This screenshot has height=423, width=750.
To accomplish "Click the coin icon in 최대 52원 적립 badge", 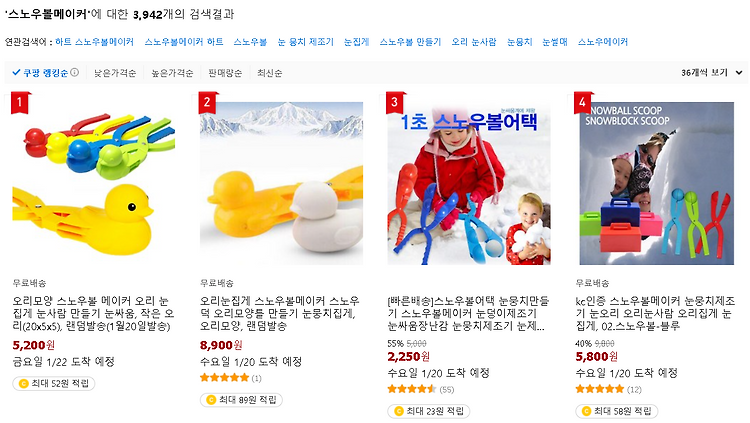I will 23,384.
